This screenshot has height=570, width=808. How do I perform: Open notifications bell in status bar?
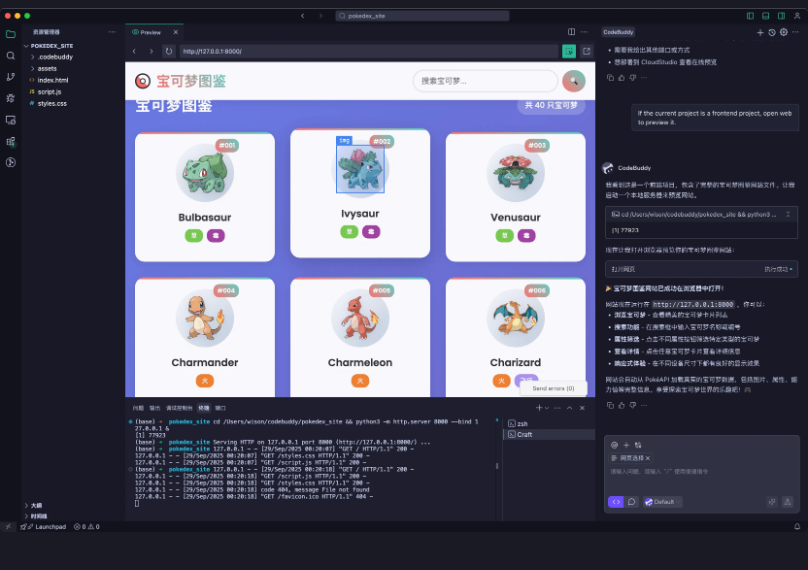click(797, 527)
